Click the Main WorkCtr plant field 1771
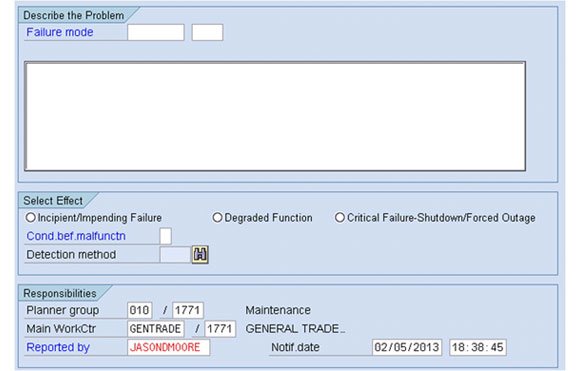The image size is (580, 371). coord(220,328)
